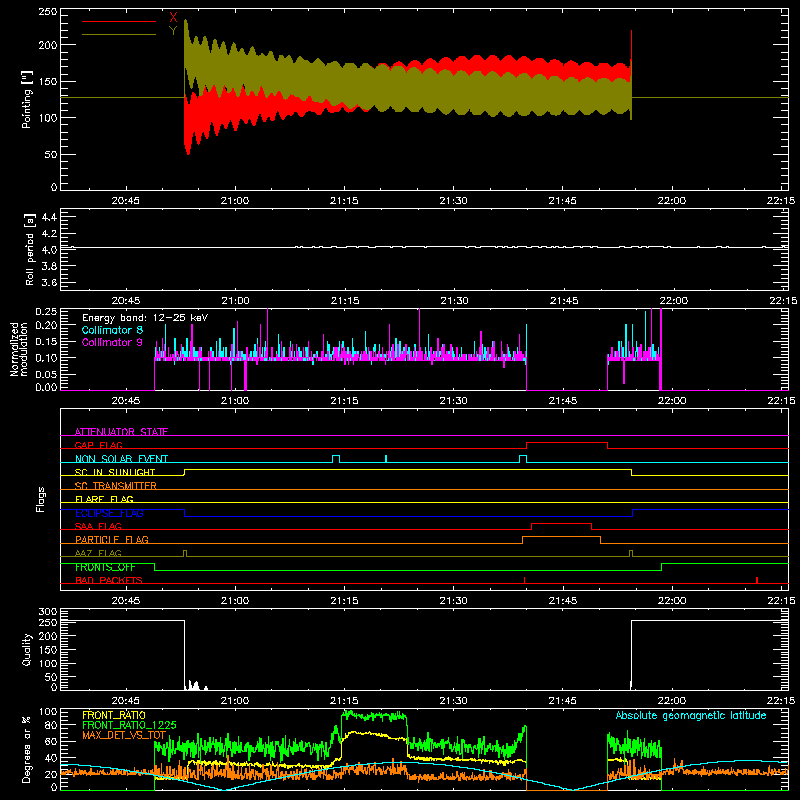Select the ATTENUATOR_STATE flag label
This screenshot has width=800, height=800.
pyautogui.click(x=121, y=432)
